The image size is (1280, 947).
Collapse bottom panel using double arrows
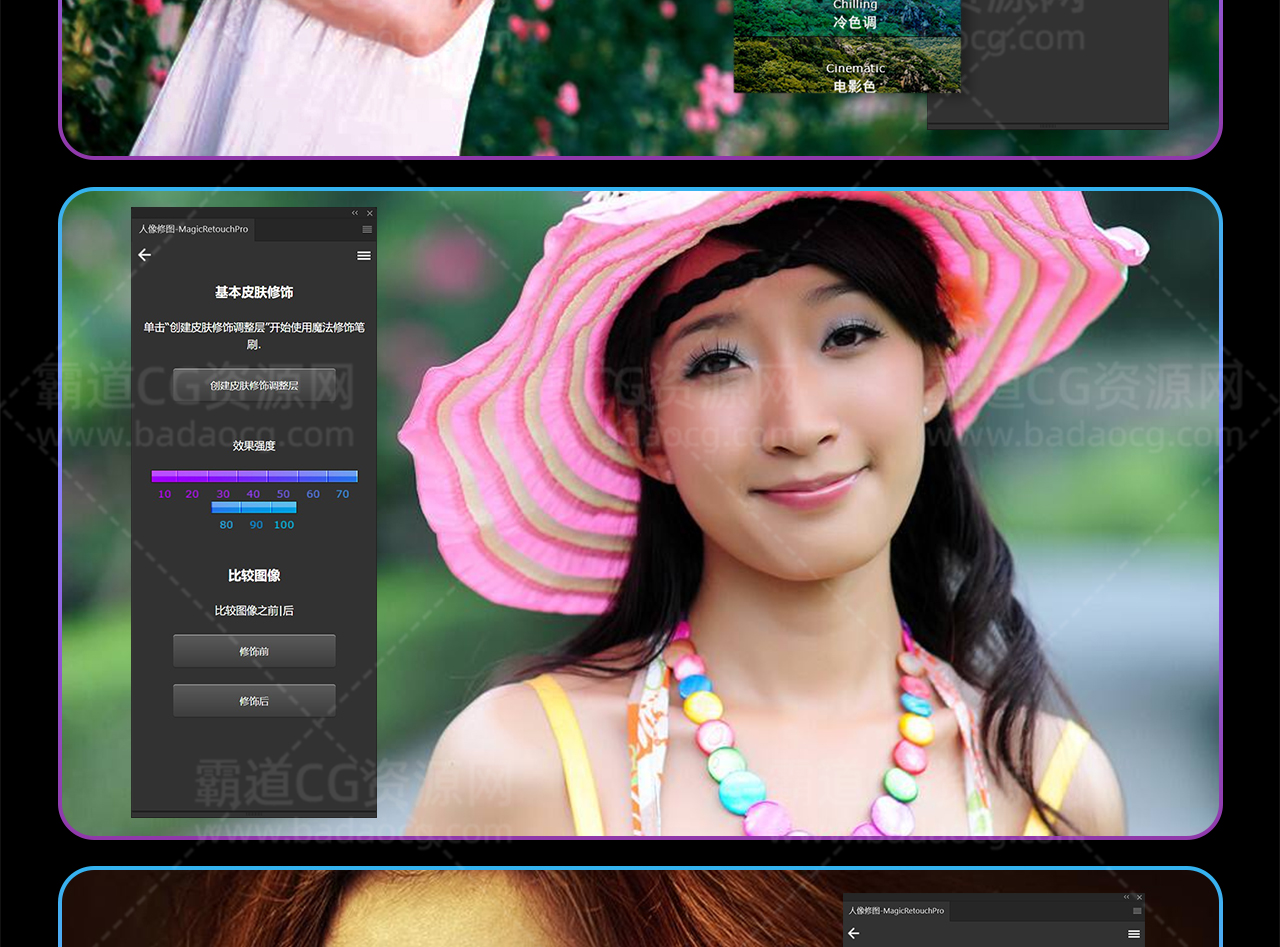tap(1126, 897)
